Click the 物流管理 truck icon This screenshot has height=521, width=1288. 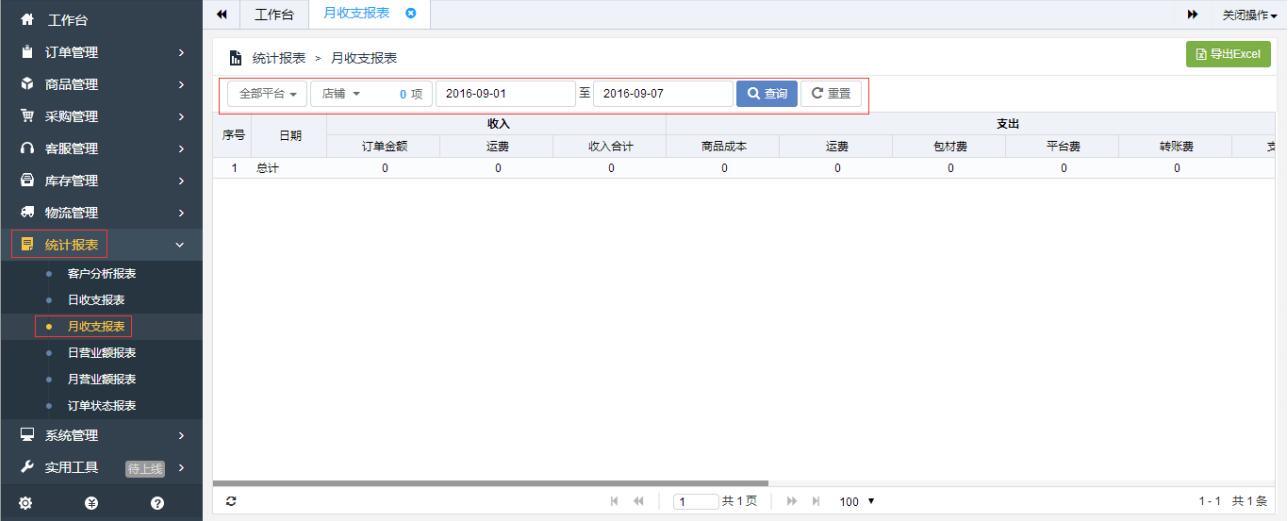tap(25, 212)
